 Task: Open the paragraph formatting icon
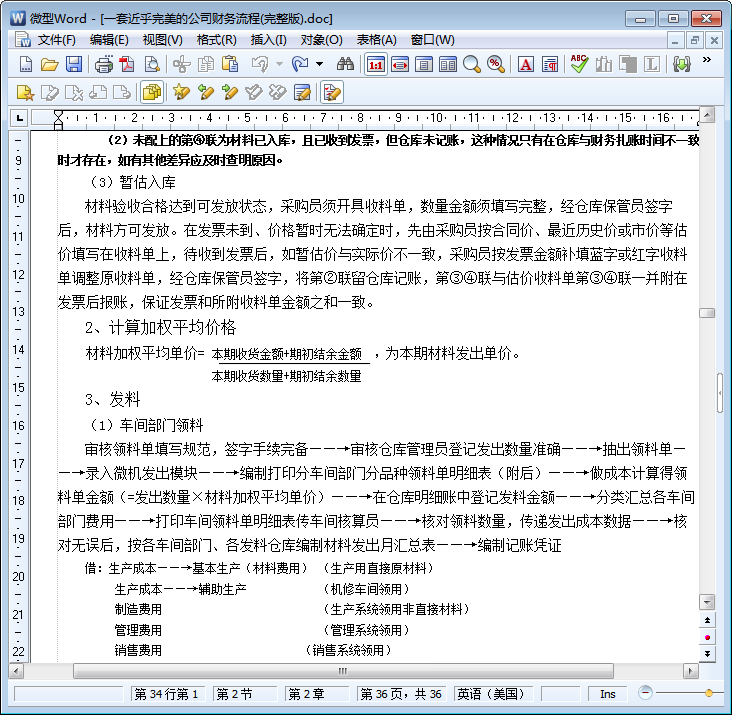point(550,64)
